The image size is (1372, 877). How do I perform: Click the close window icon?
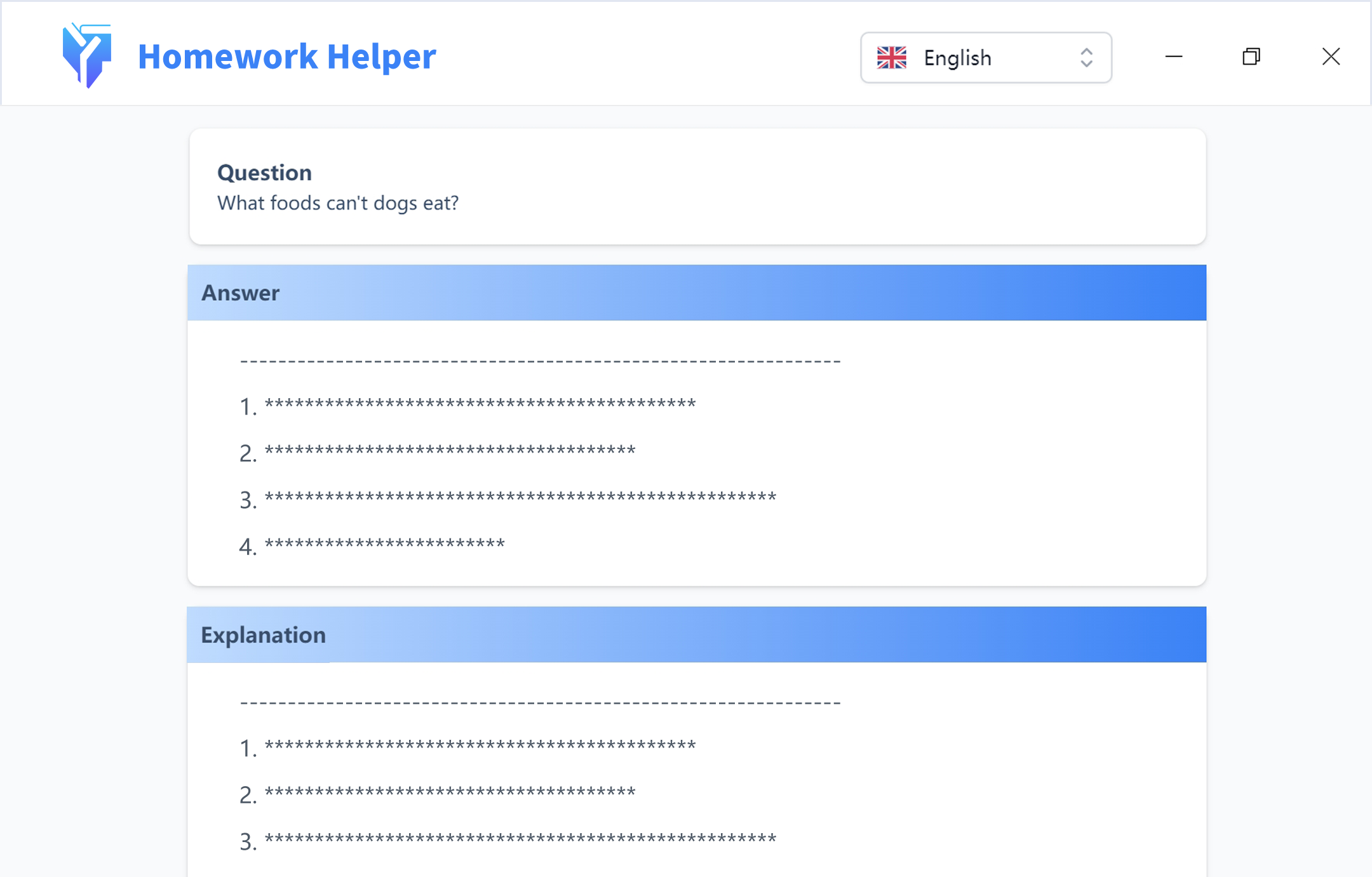[x=1331, y=57]
